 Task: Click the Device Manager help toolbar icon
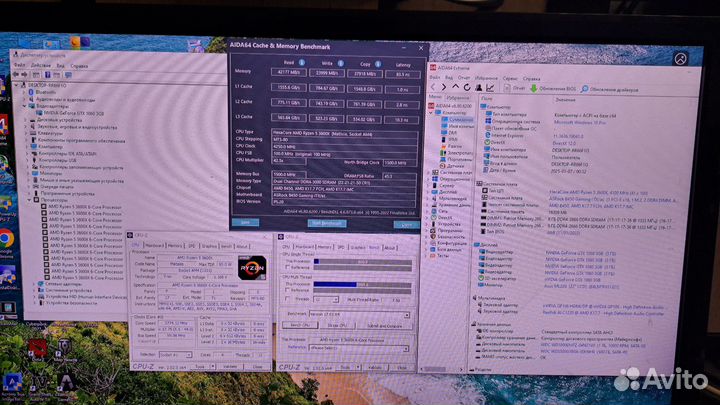coord(47,74)
